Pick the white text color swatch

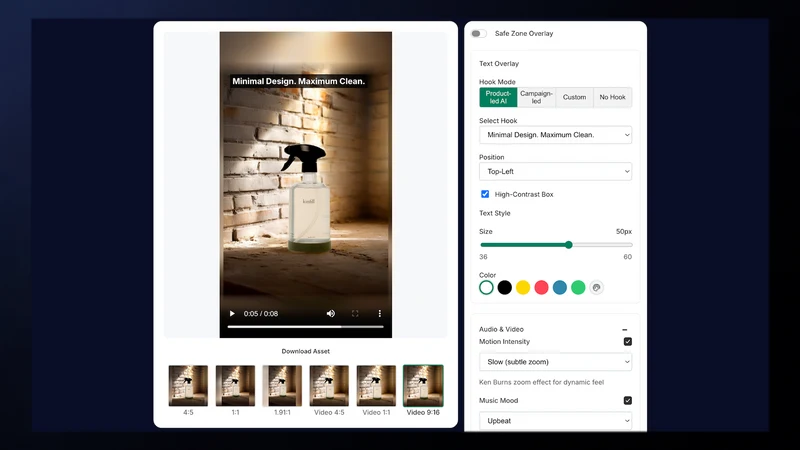tap(486, 287)
